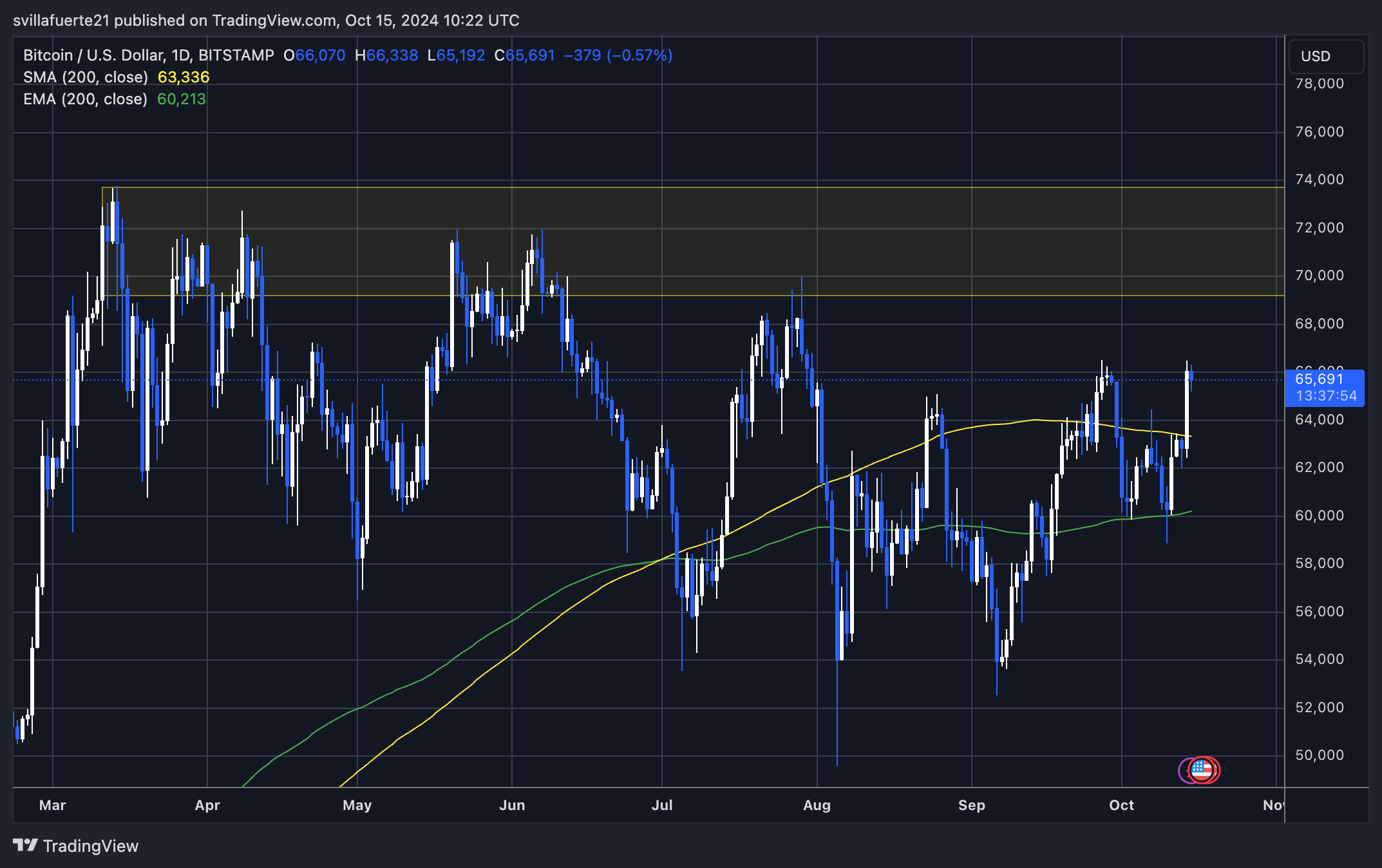The image size is (1382, 868).
Task: Click the Oct label on time axis
Action: [x=1121, y=805]
